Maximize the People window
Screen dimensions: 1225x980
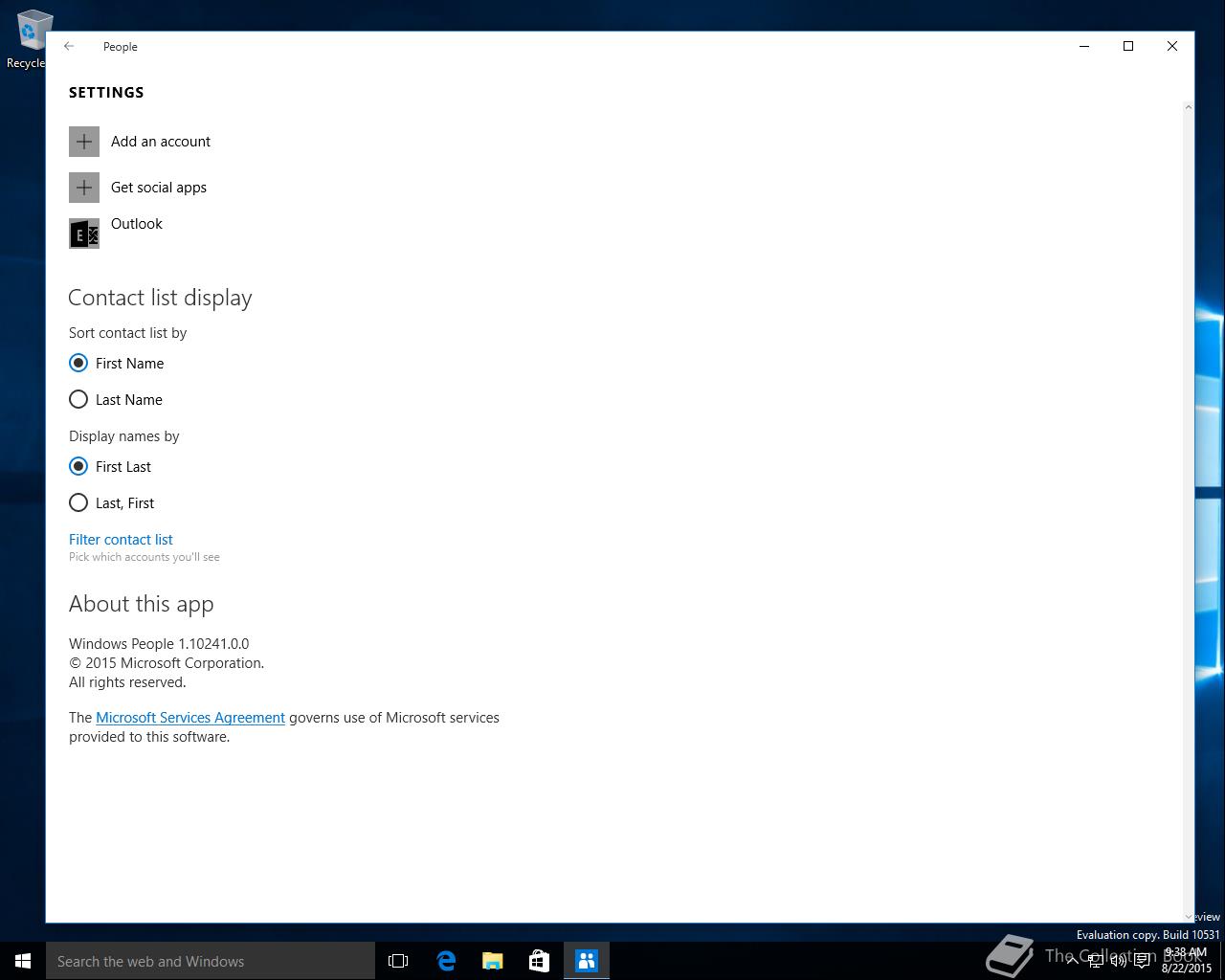pos(1128,46)
